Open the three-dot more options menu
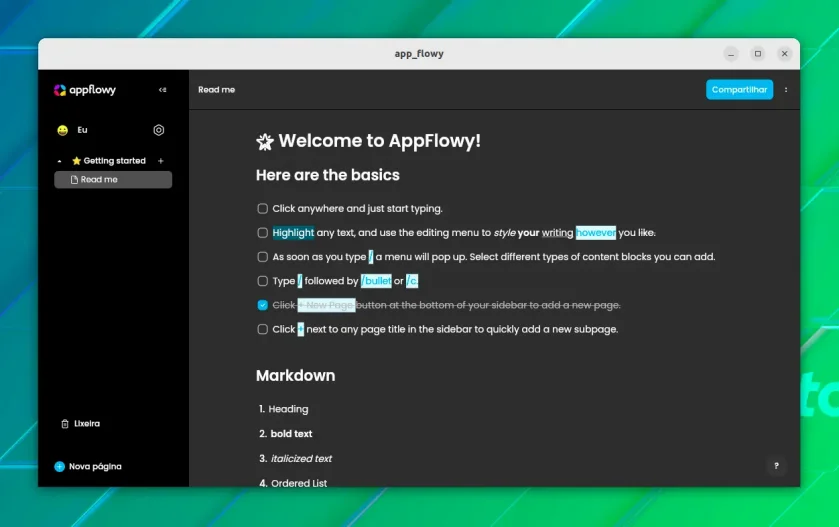This screenshot has height=527, width=840. click(x=786, y=90)
